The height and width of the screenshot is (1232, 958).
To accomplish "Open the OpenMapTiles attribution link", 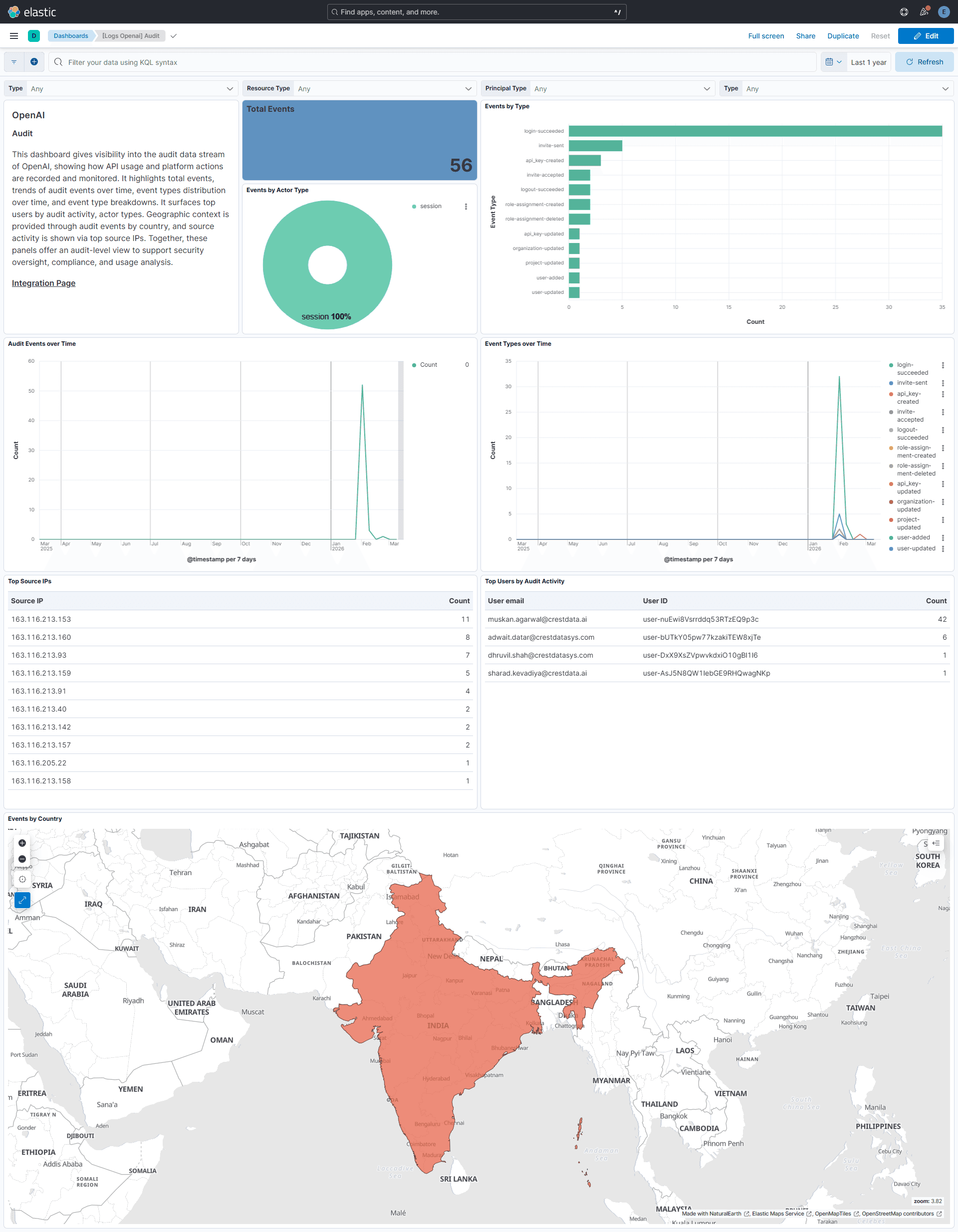I will (x=837, y=1214).
